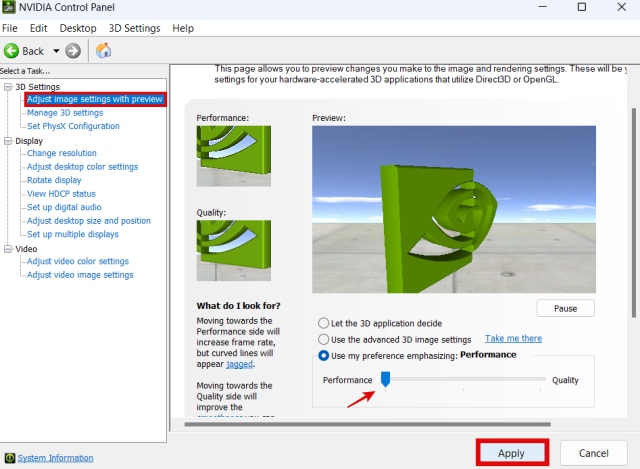Viewport: 640px width, 469px height.
Task: Select Use my preference emphasizing option
Action: [323, 355]
